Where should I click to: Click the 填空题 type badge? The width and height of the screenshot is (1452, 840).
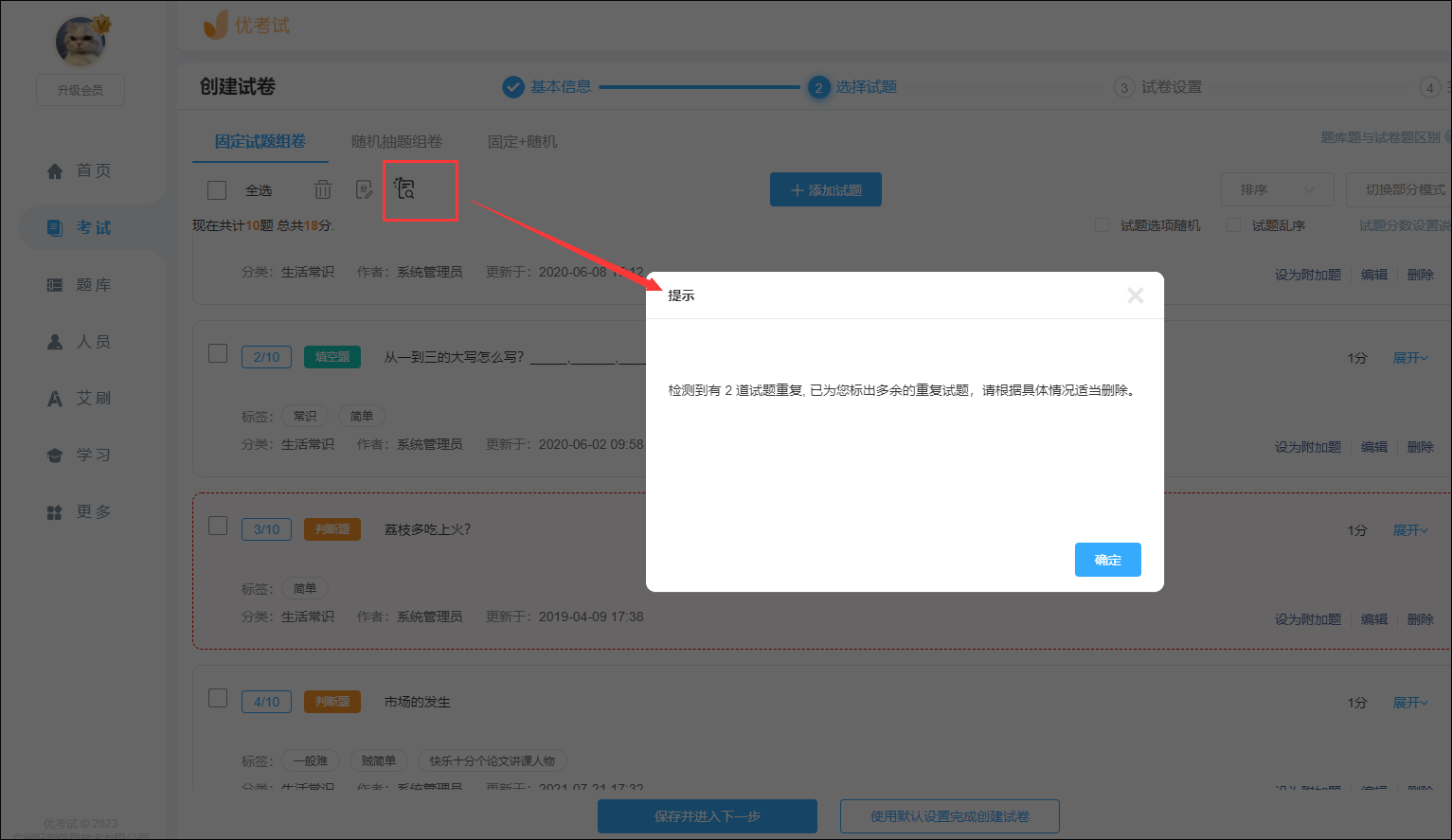332,357
